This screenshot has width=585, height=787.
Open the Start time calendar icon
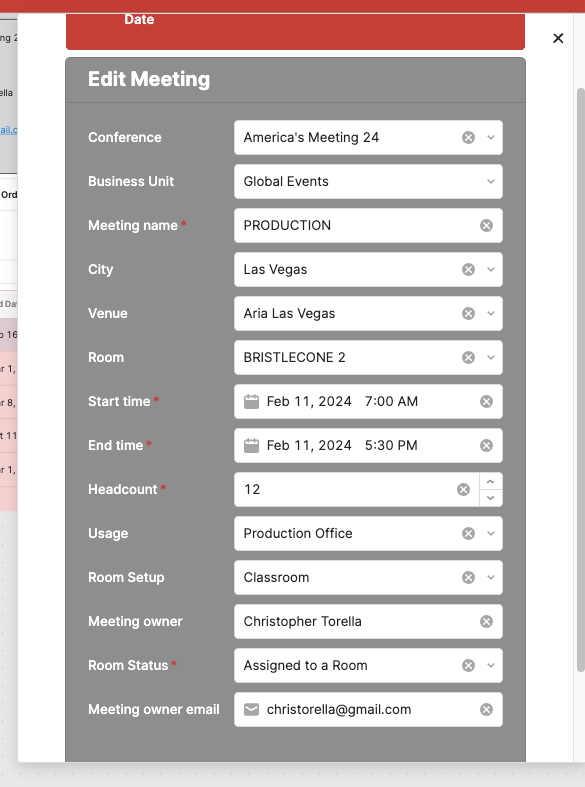[x=251, y=402]
